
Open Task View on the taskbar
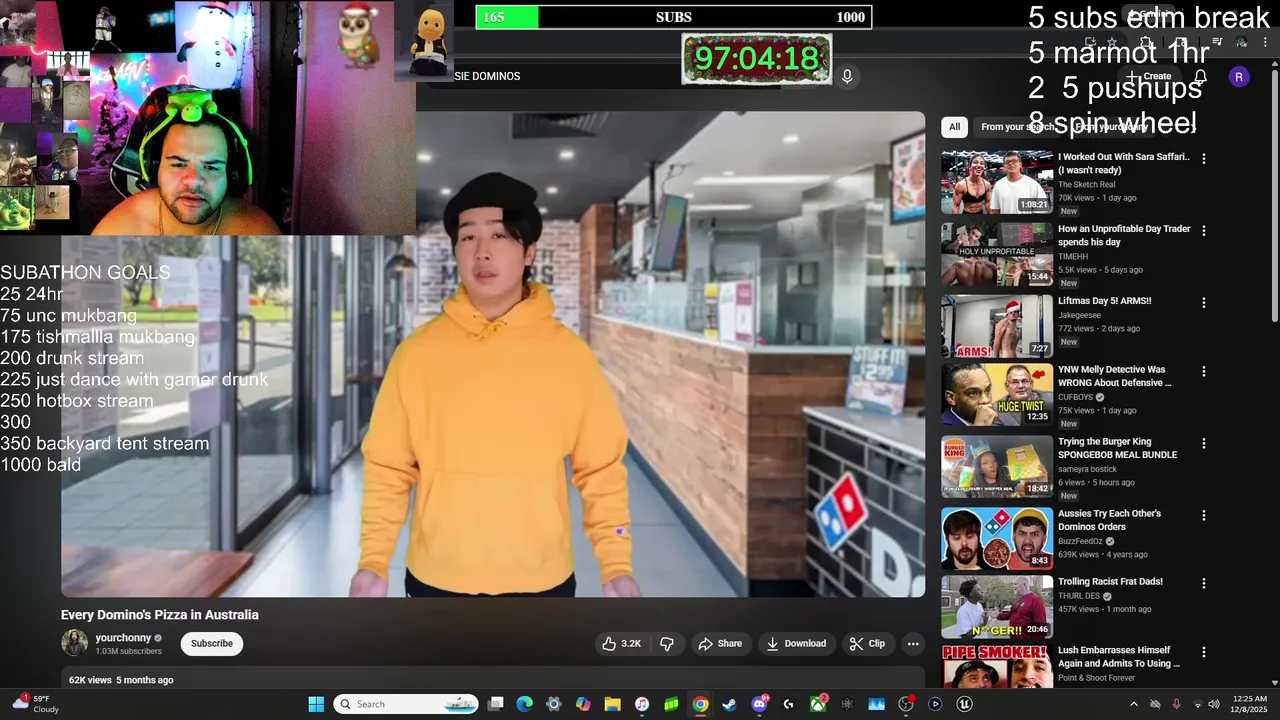coord(495,704)
